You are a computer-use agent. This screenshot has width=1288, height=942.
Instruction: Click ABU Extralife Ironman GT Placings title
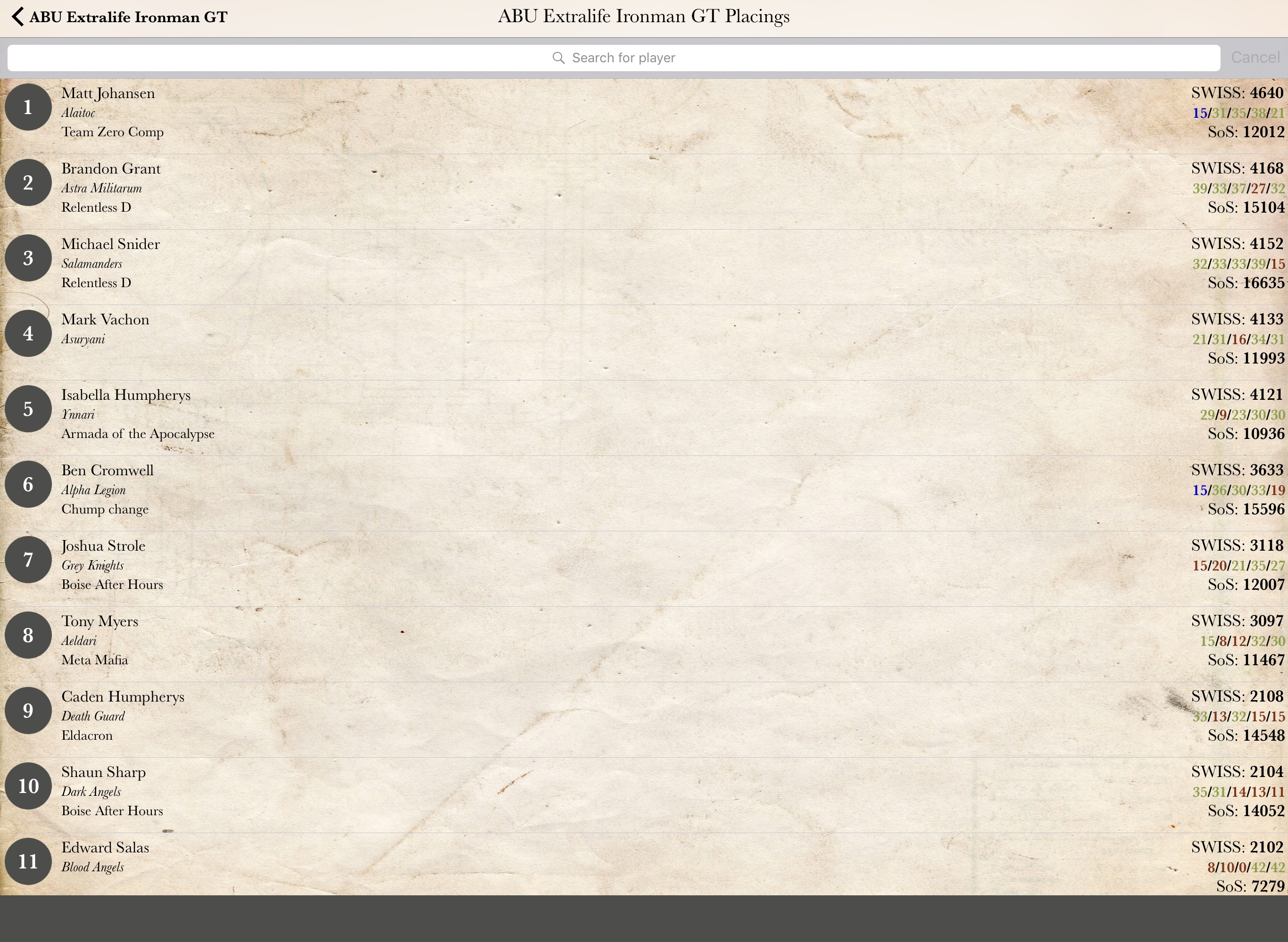pos(643,17)
